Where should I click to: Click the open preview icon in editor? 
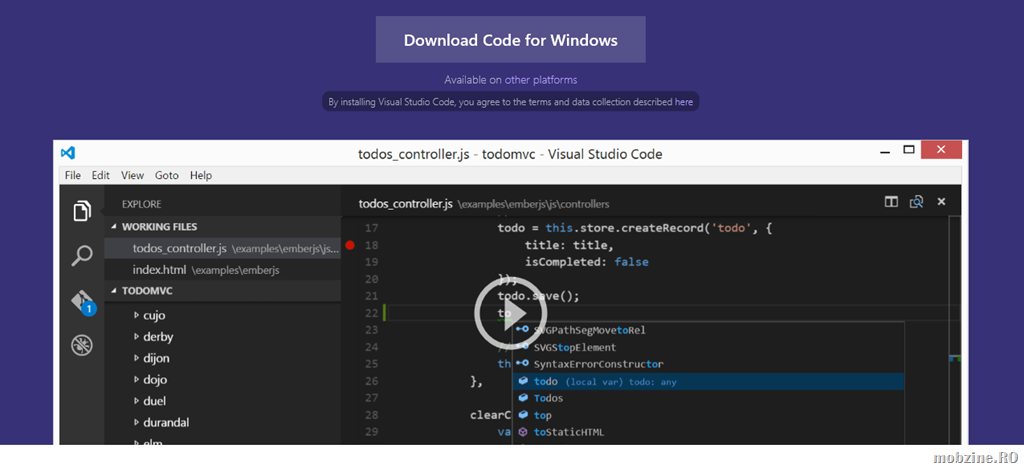[916, 202]
